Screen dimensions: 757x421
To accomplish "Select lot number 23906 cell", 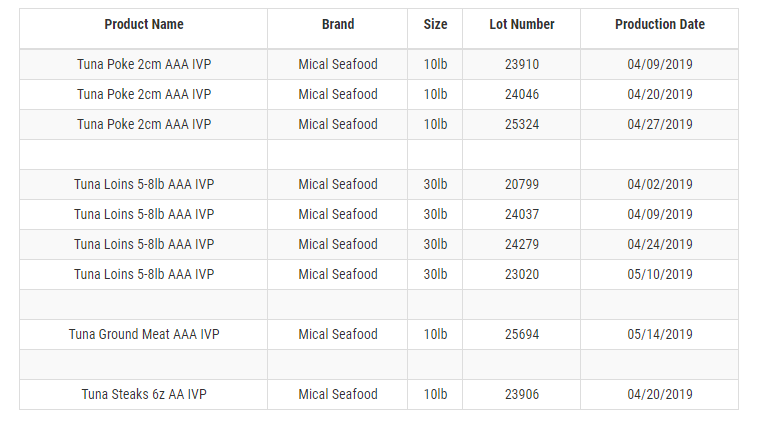I will (x=522, y=394).
